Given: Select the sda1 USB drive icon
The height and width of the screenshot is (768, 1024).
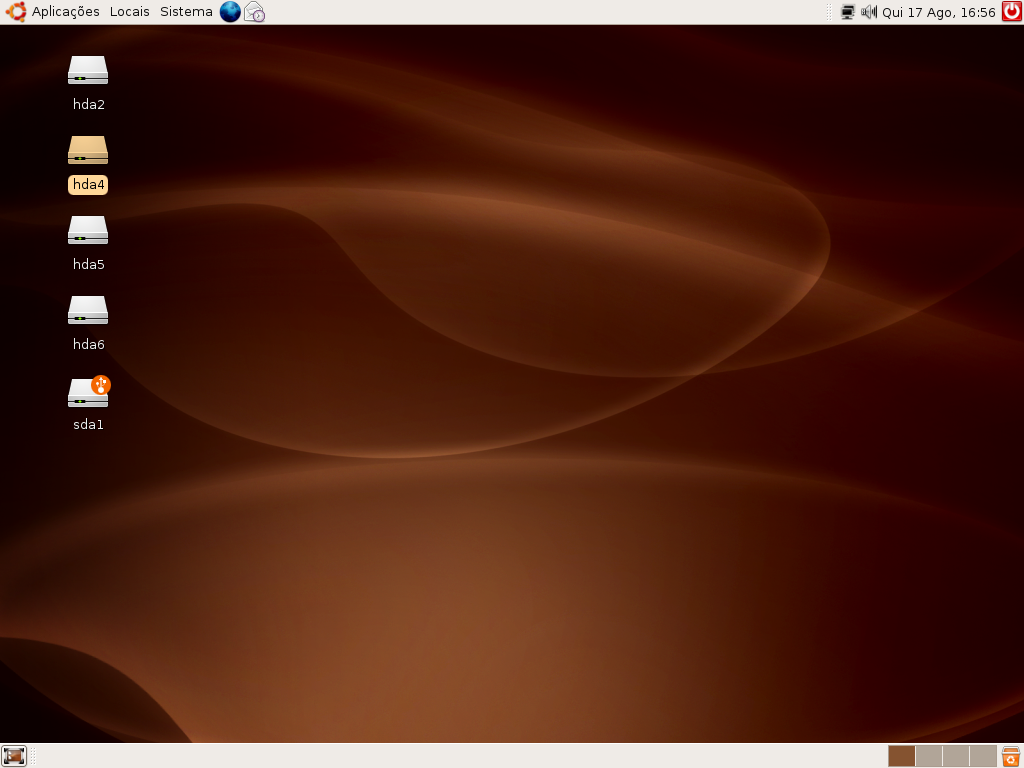Looking at the screenshot, I should (89, 391).
